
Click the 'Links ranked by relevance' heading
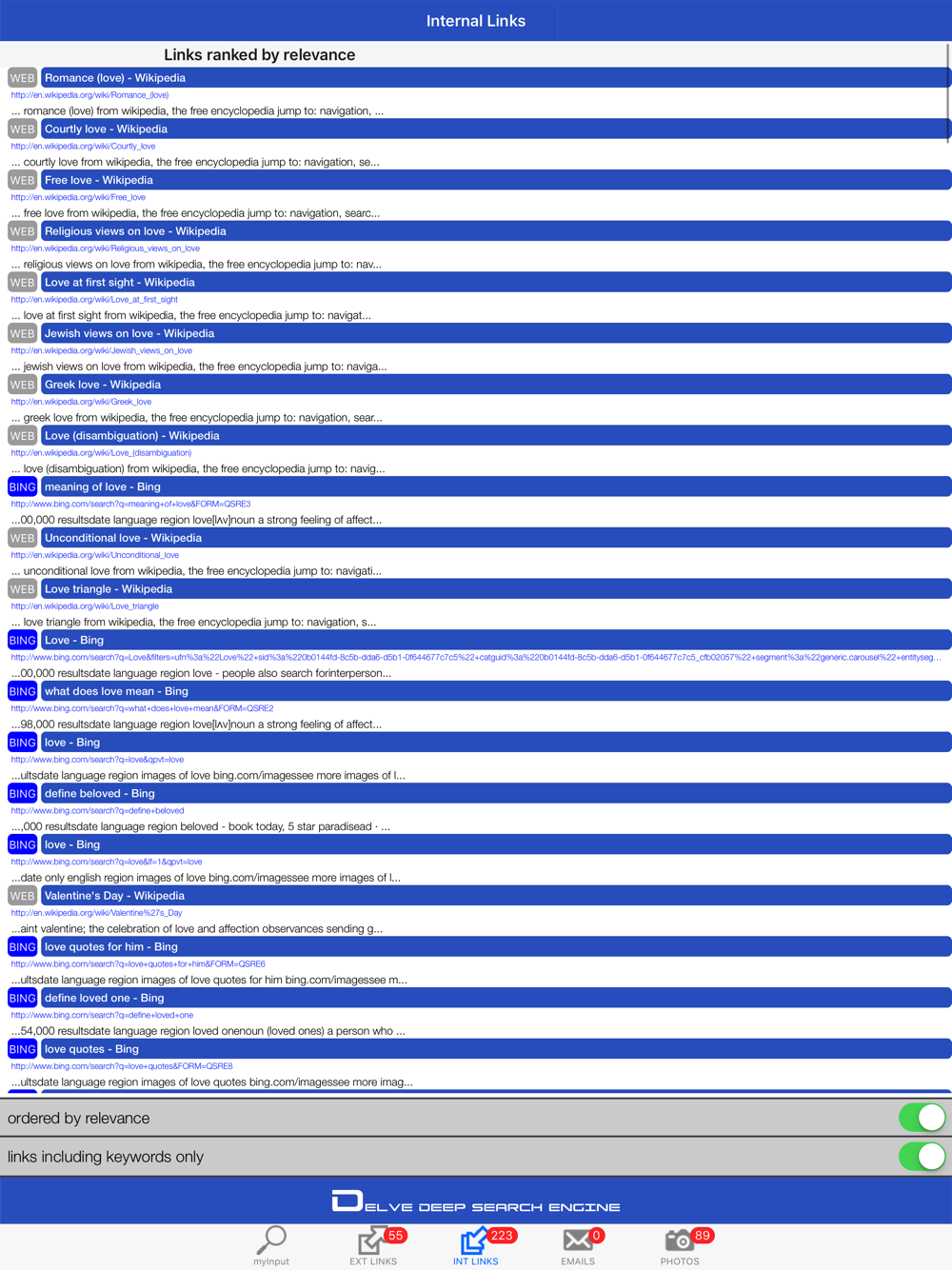260,55
